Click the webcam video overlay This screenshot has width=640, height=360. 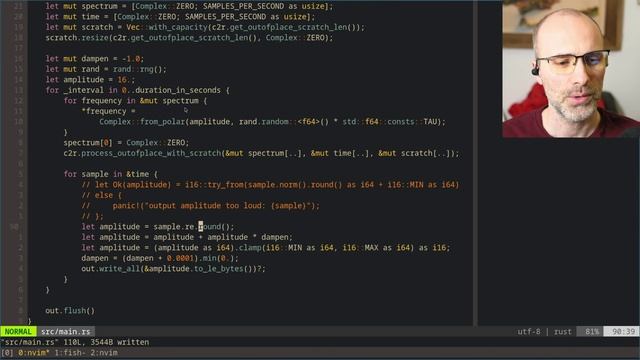coord(571,69)
